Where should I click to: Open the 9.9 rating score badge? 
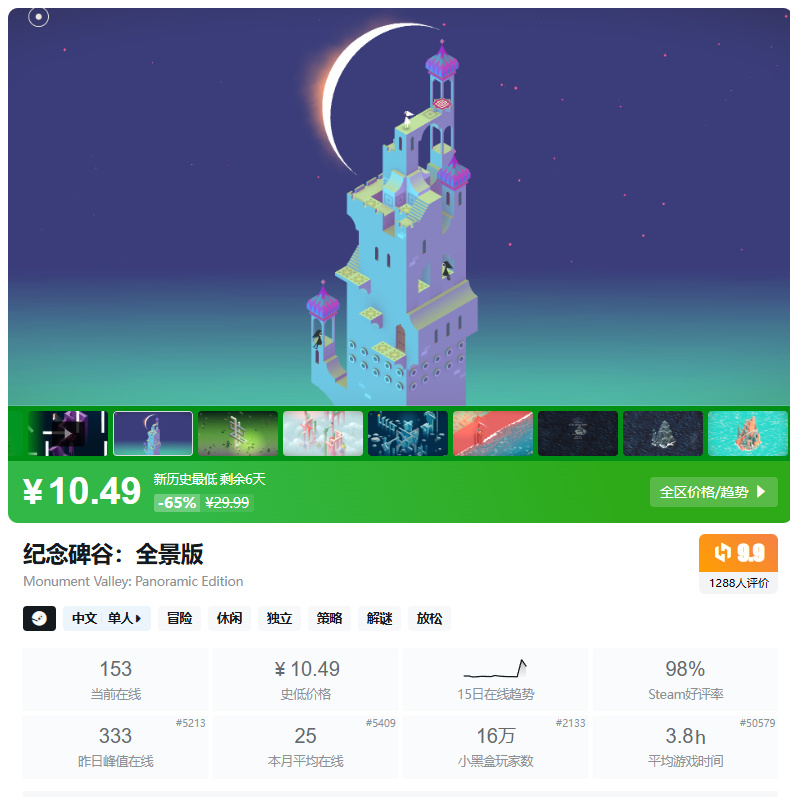pos(738,553)
